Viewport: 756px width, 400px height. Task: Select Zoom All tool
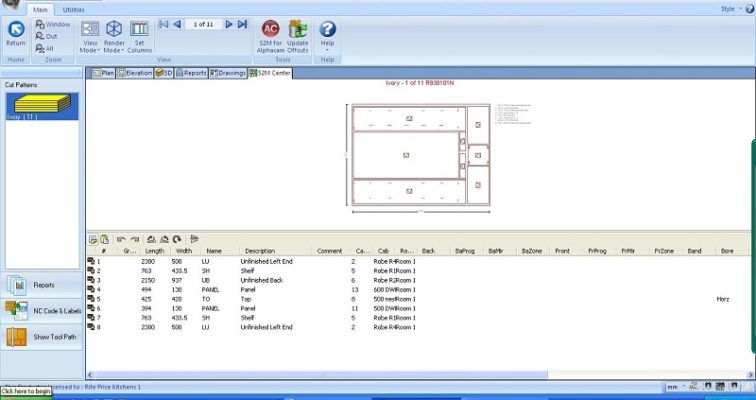tap(44, 48)
